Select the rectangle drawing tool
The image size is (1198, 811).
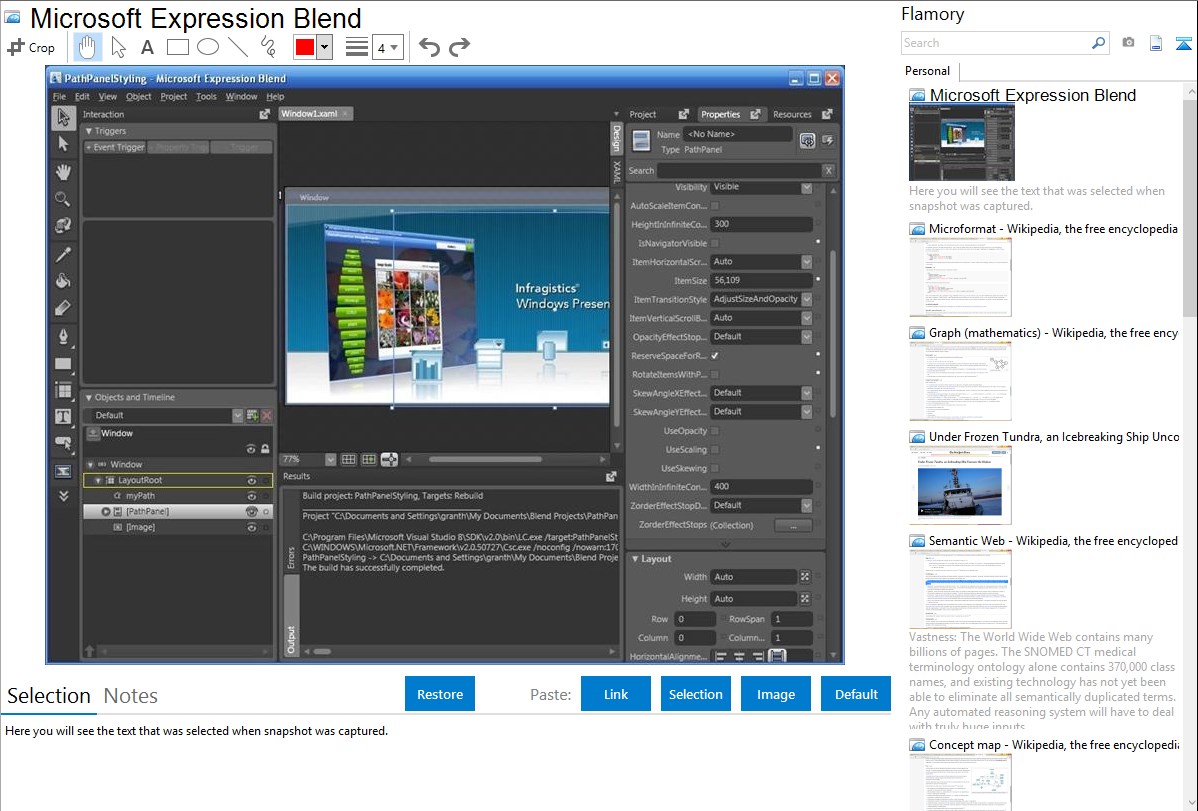(x=177, y=47)
